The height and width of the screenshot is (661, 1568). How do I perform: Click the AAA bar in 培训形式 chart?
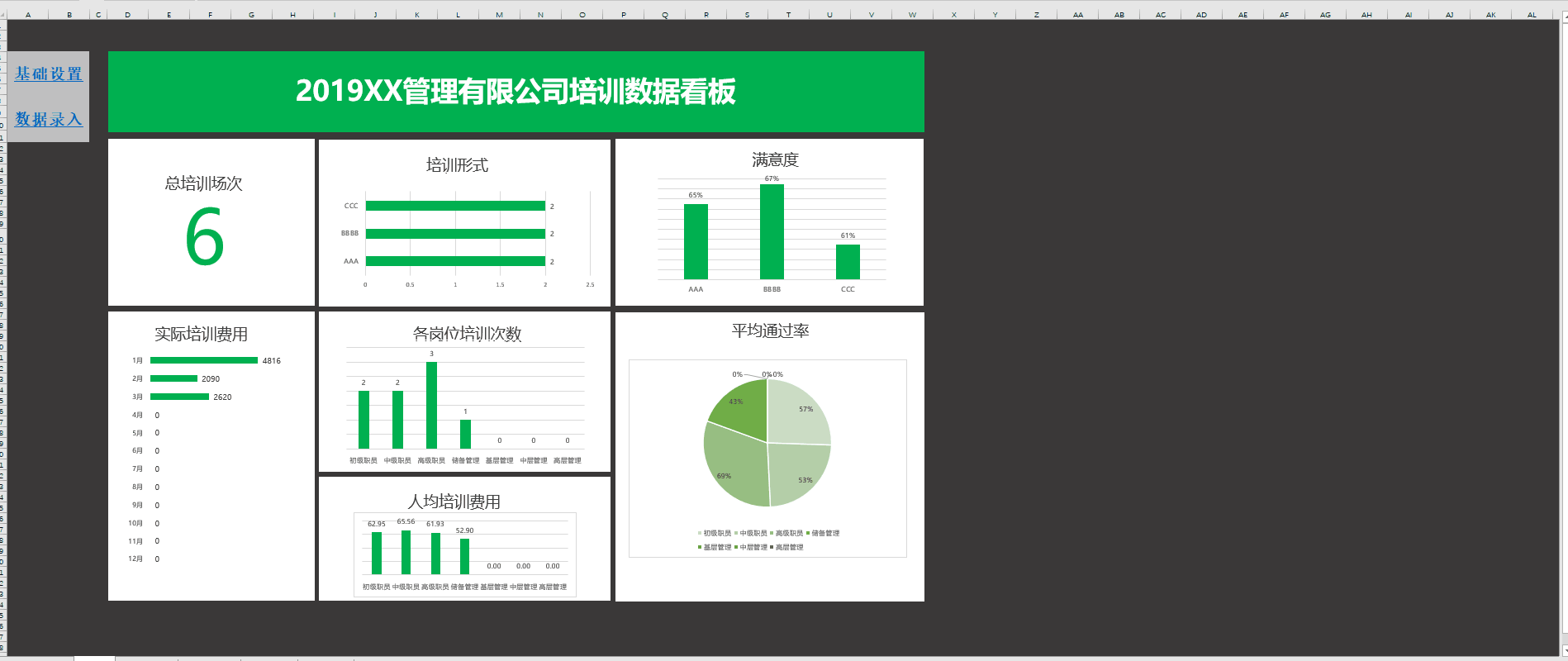[455, 261]
